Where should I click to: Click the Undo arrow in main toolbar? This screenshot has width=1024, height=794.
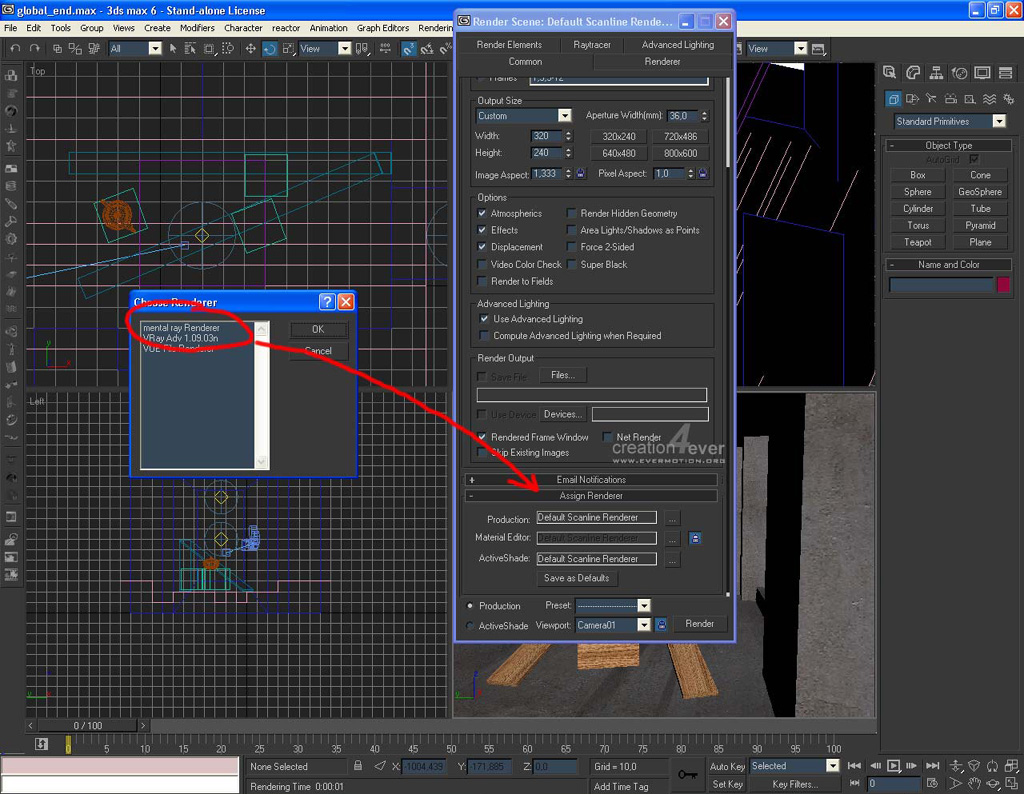point(16,48)
